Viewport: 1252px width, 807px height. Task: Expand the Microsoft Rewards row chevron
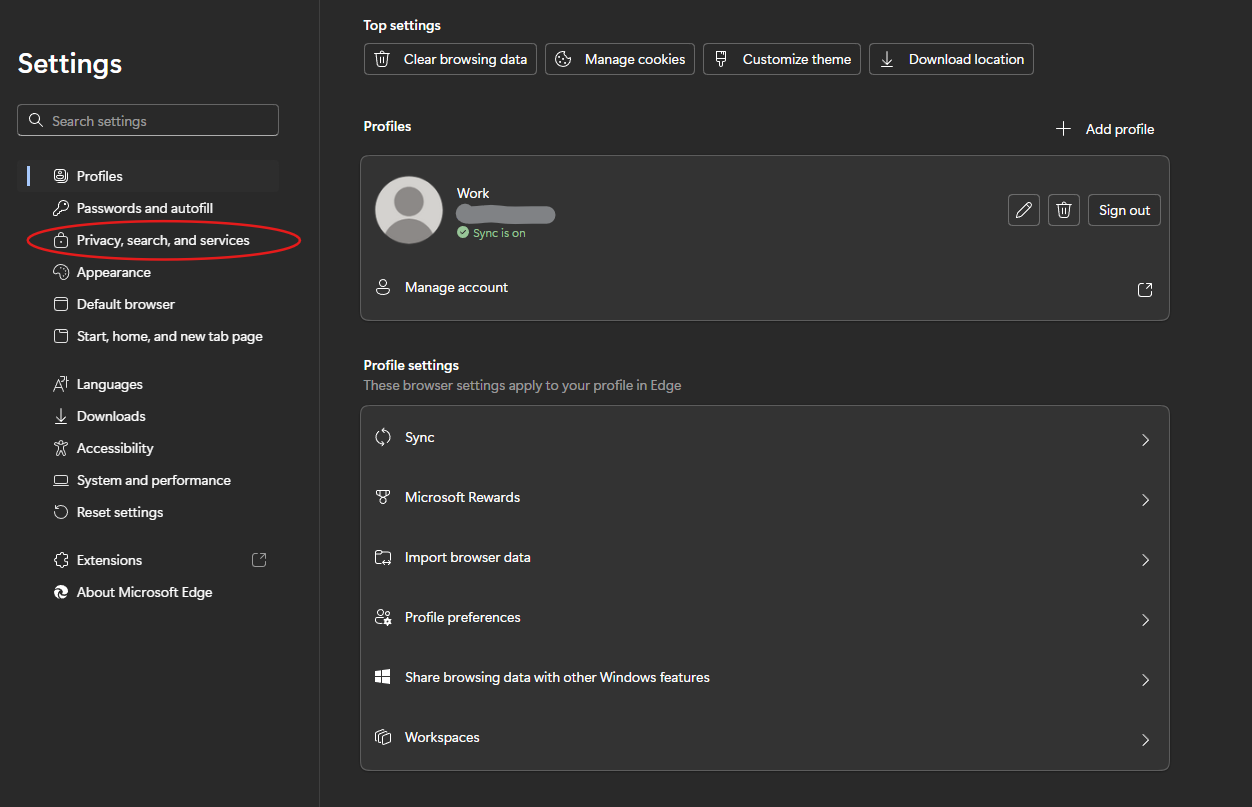tap(1145, 500)
